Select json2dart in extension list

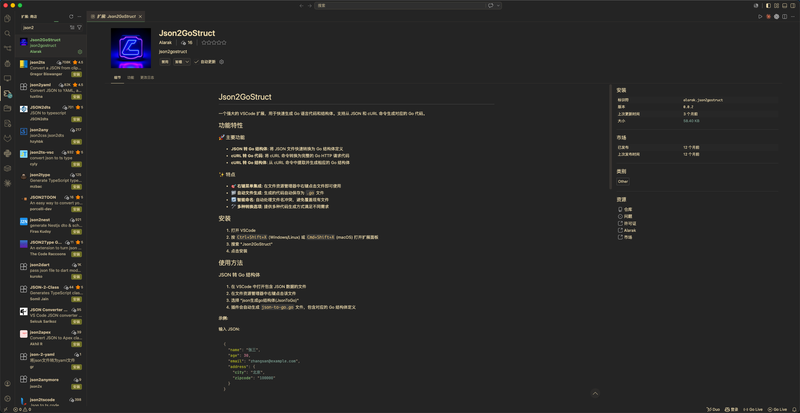click(51, 271)
